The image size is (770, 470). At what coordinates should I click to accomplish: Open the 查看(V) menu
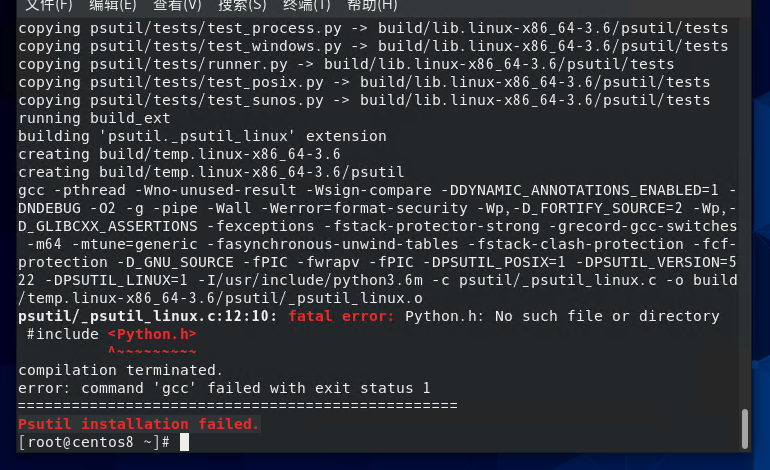pos(176,5)
